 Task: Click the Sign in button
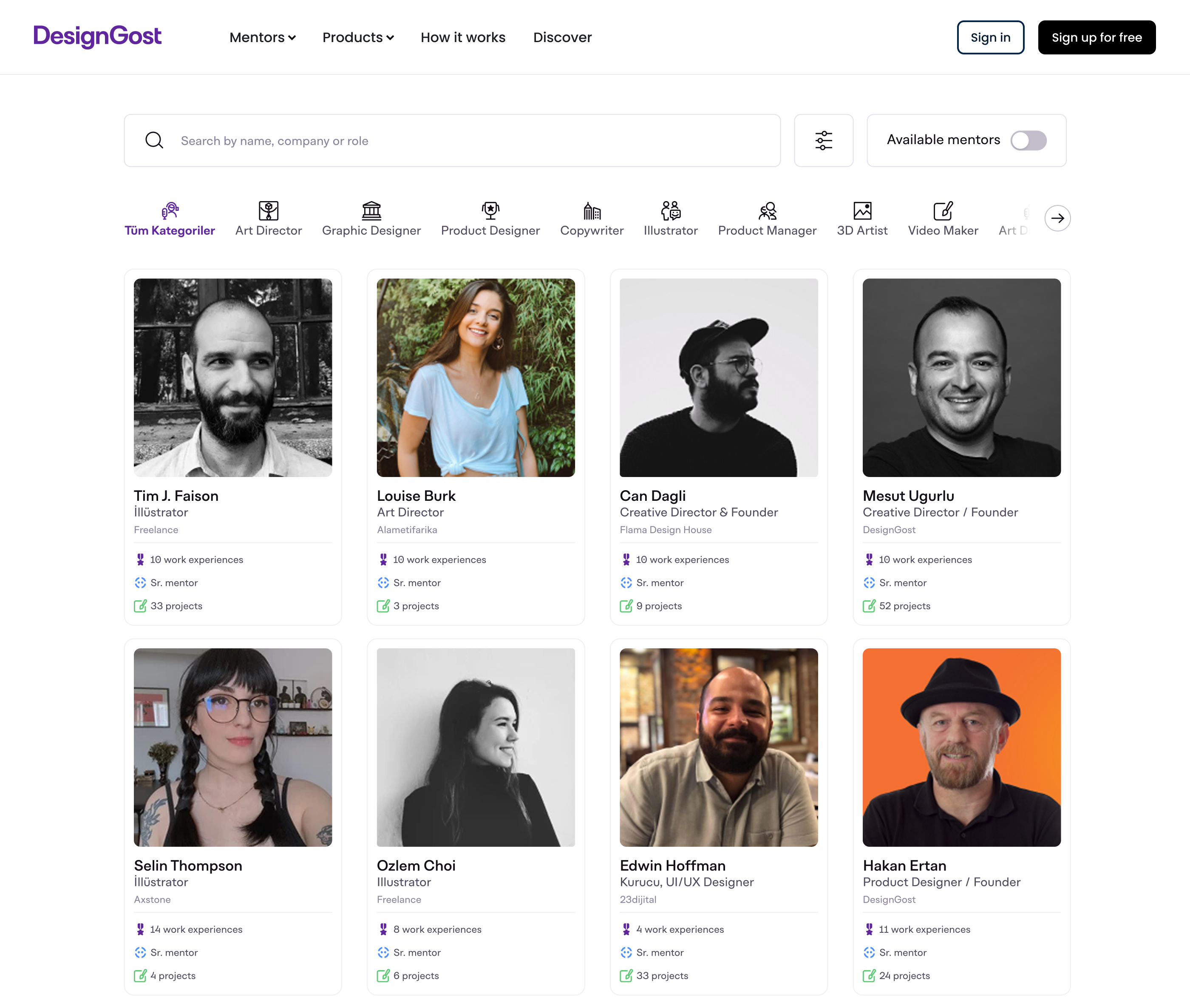990,38
